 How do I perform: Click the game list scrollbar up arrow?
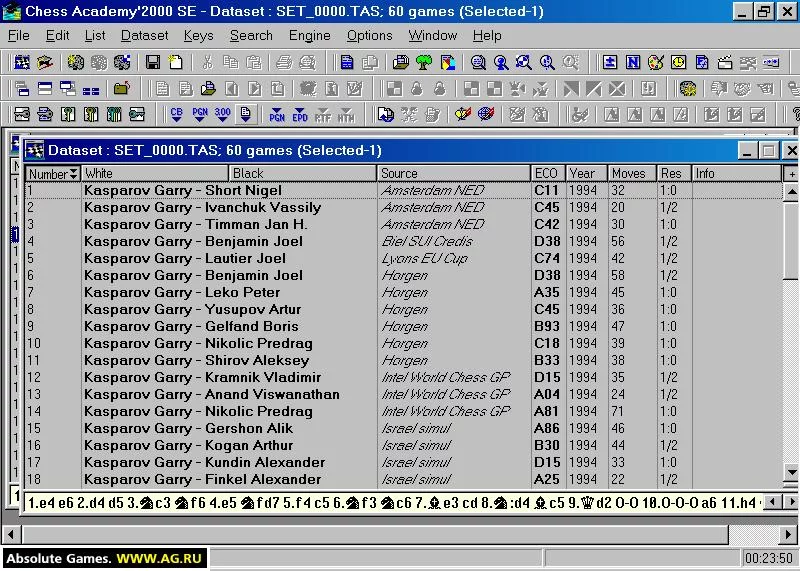coord(791,192)
